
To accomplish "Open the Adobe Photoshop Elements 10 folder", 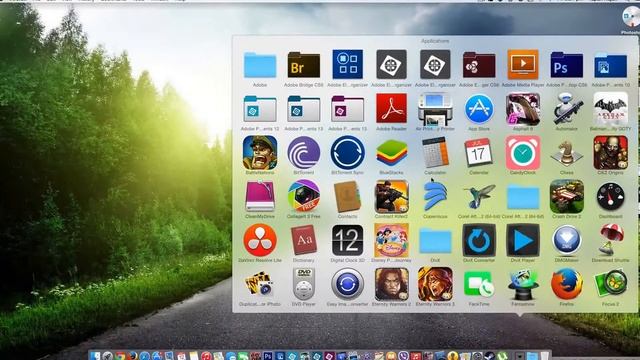I will pyautogui.click(x=610, y=65).
